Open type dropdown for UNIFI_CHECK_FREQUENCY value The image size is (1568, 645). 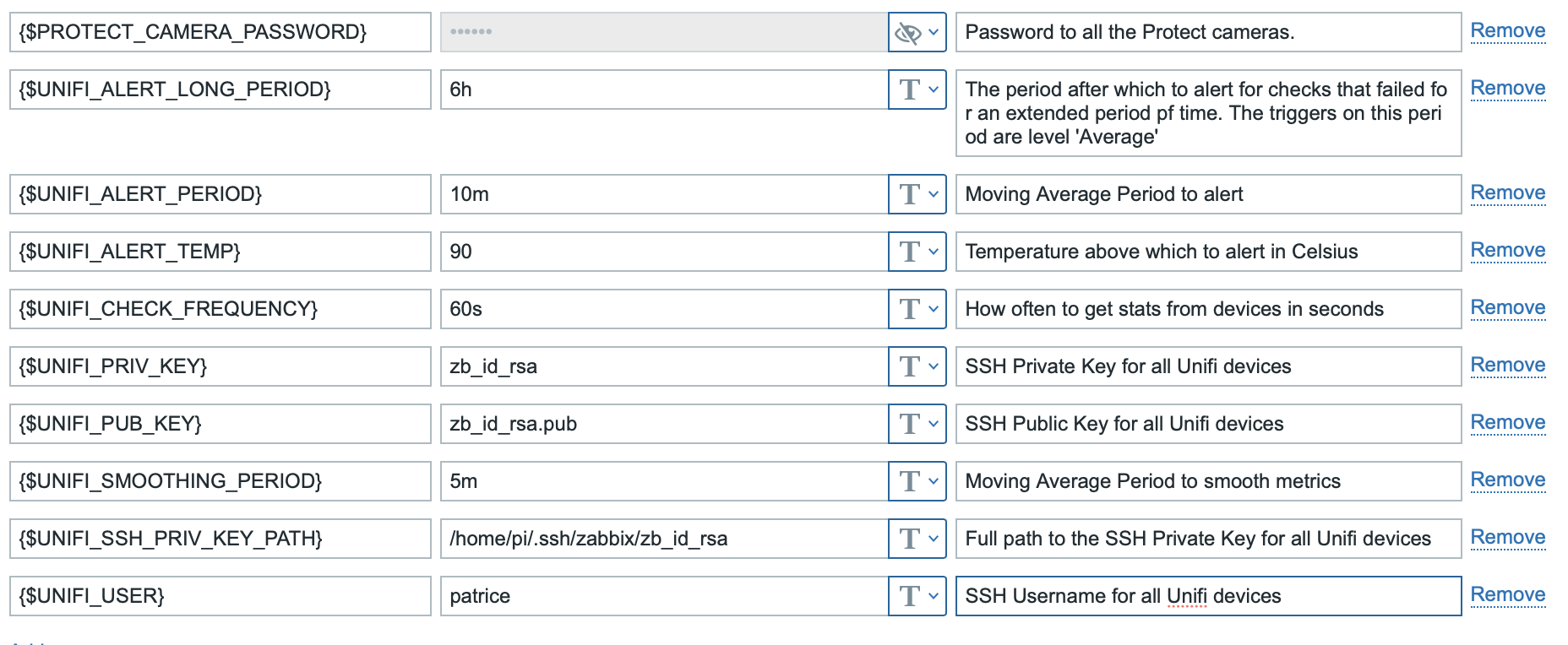(x=917, y=309)
